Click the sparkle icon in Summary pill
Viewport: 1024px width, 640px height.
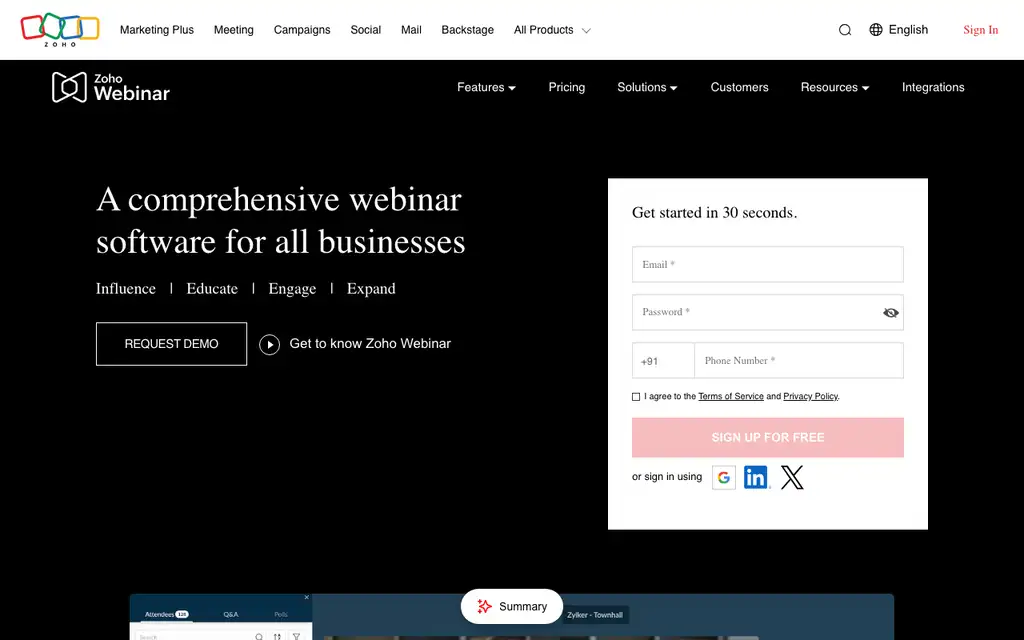coord(484,607)
